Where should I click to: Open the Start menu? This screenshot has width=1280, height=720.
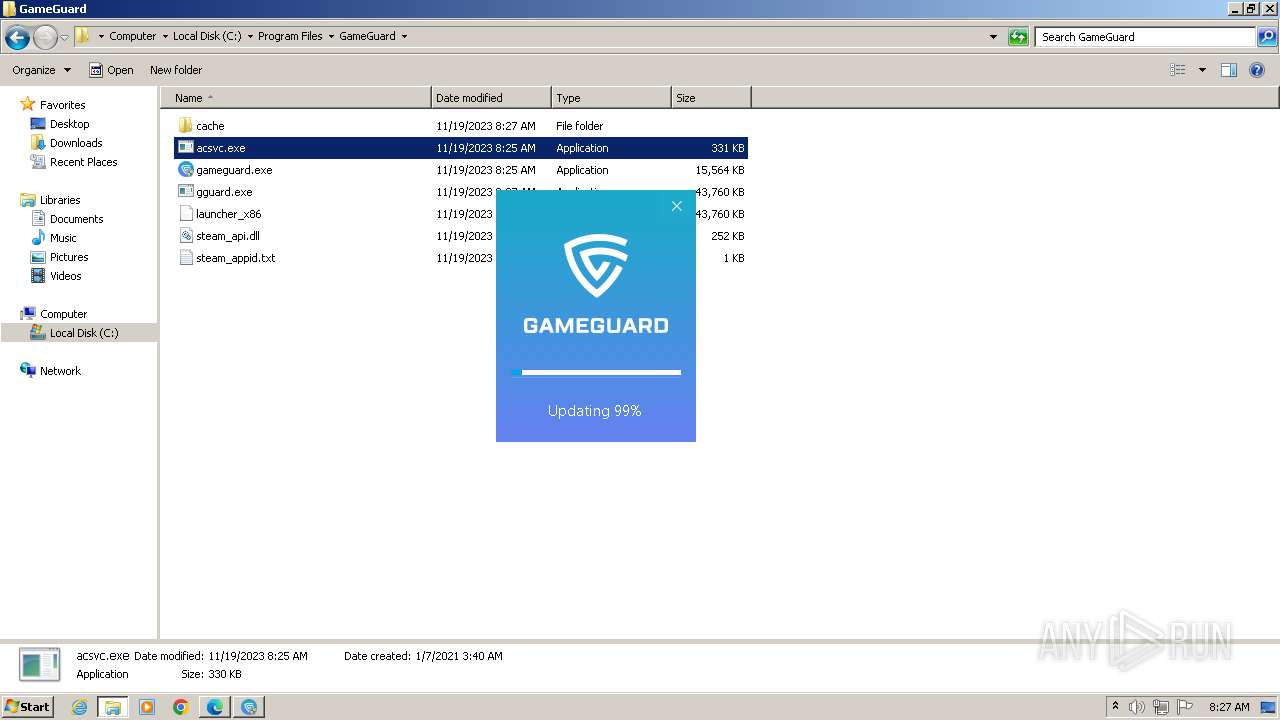click(x=27, y=706)
